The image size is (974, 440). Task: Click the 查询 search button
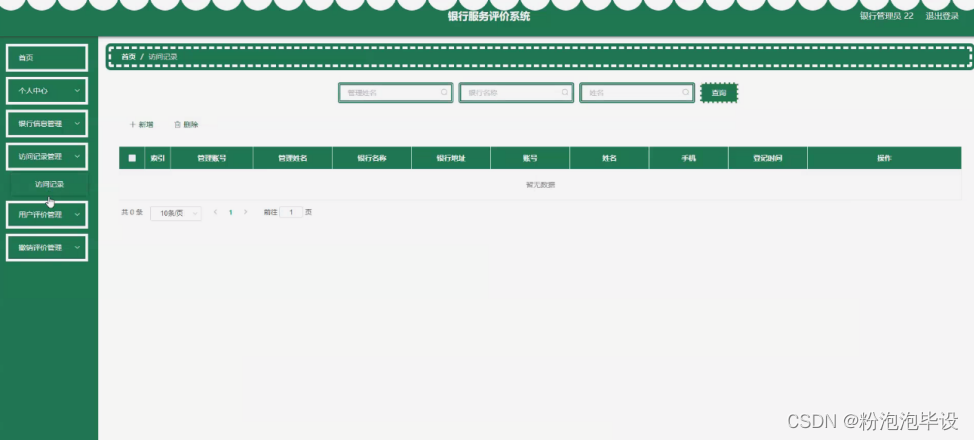719,93
